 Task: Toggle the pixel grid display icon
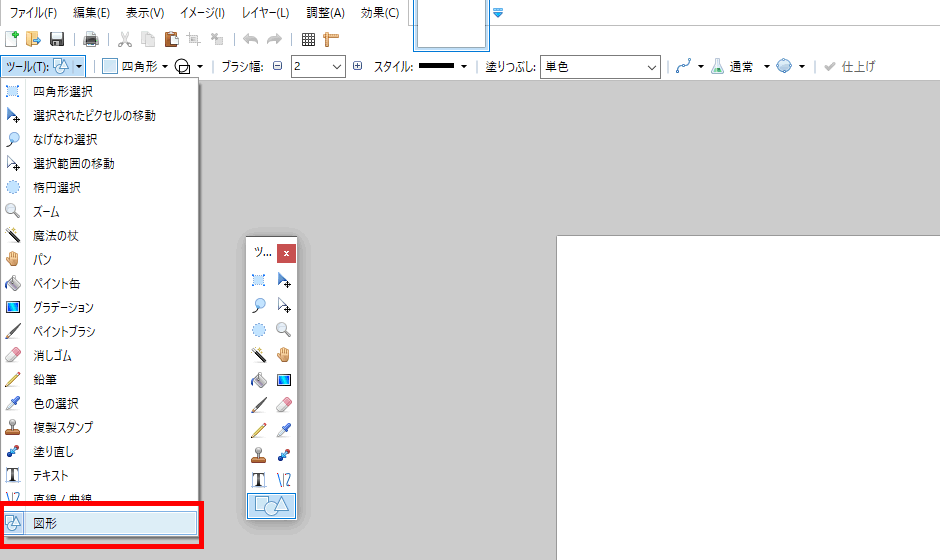click(x=308, y=40)
